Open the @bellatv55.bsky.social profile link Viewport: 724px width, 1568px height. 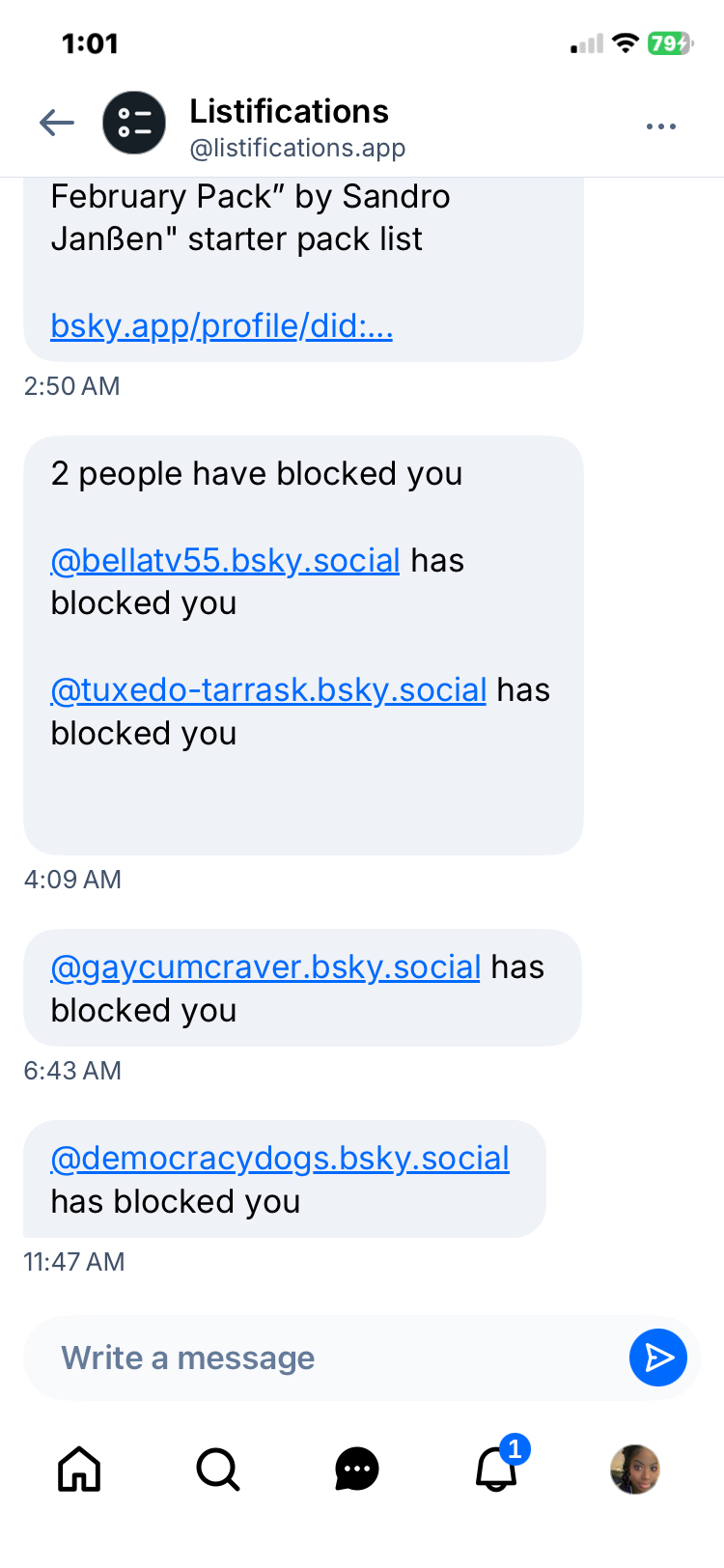click(x=225, y=561)
